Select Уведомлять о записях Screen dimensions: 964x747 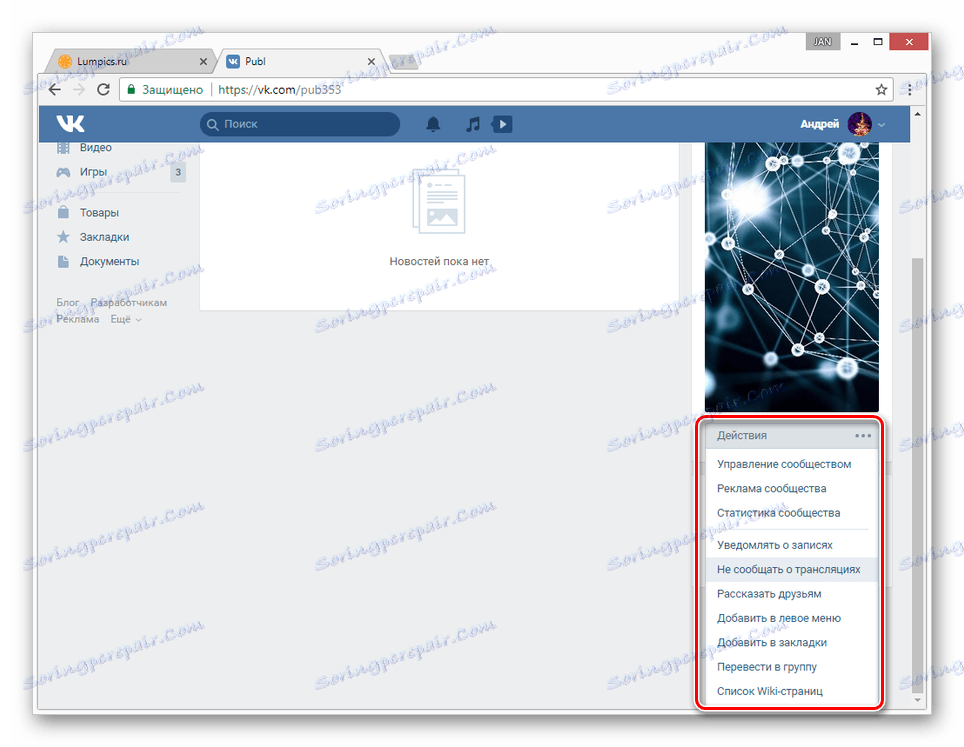pyautogui.click(x=775, y=545)
